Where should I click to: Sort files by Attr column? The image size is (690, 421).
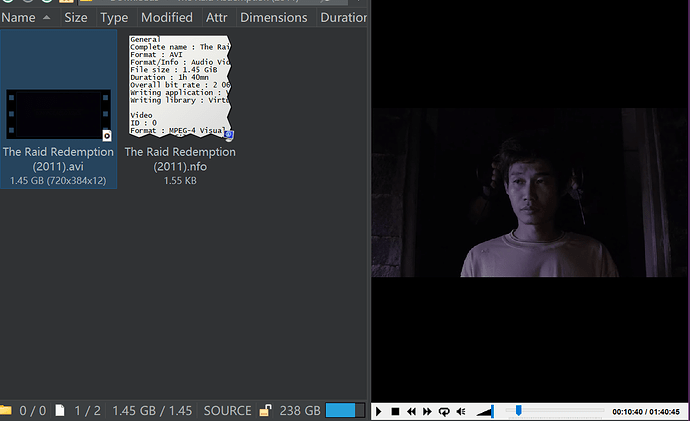217,18
